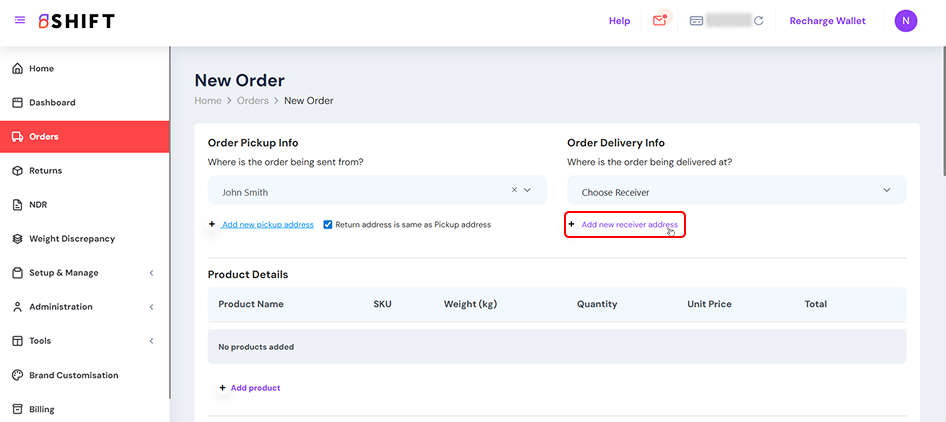Click the wallet balance refresh icon
The width and height of the screenshot is (946, 422).
point(759,21)
